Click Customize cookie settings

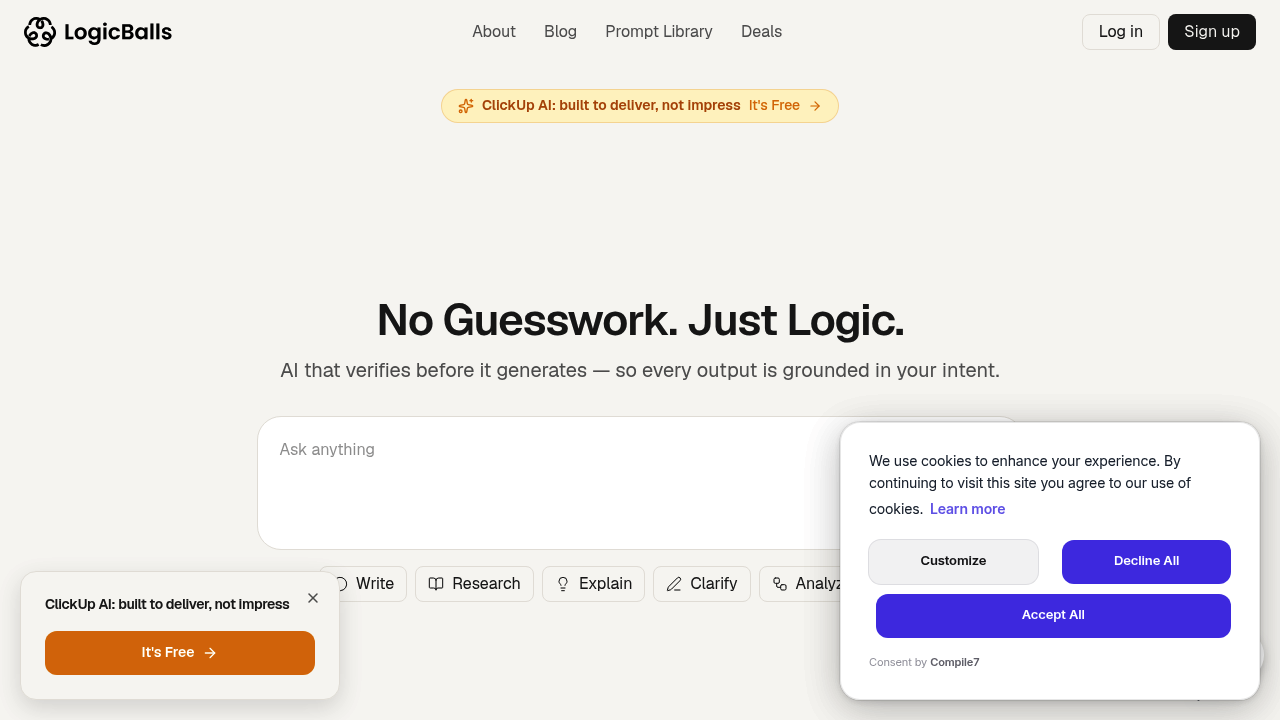point(953,562)
